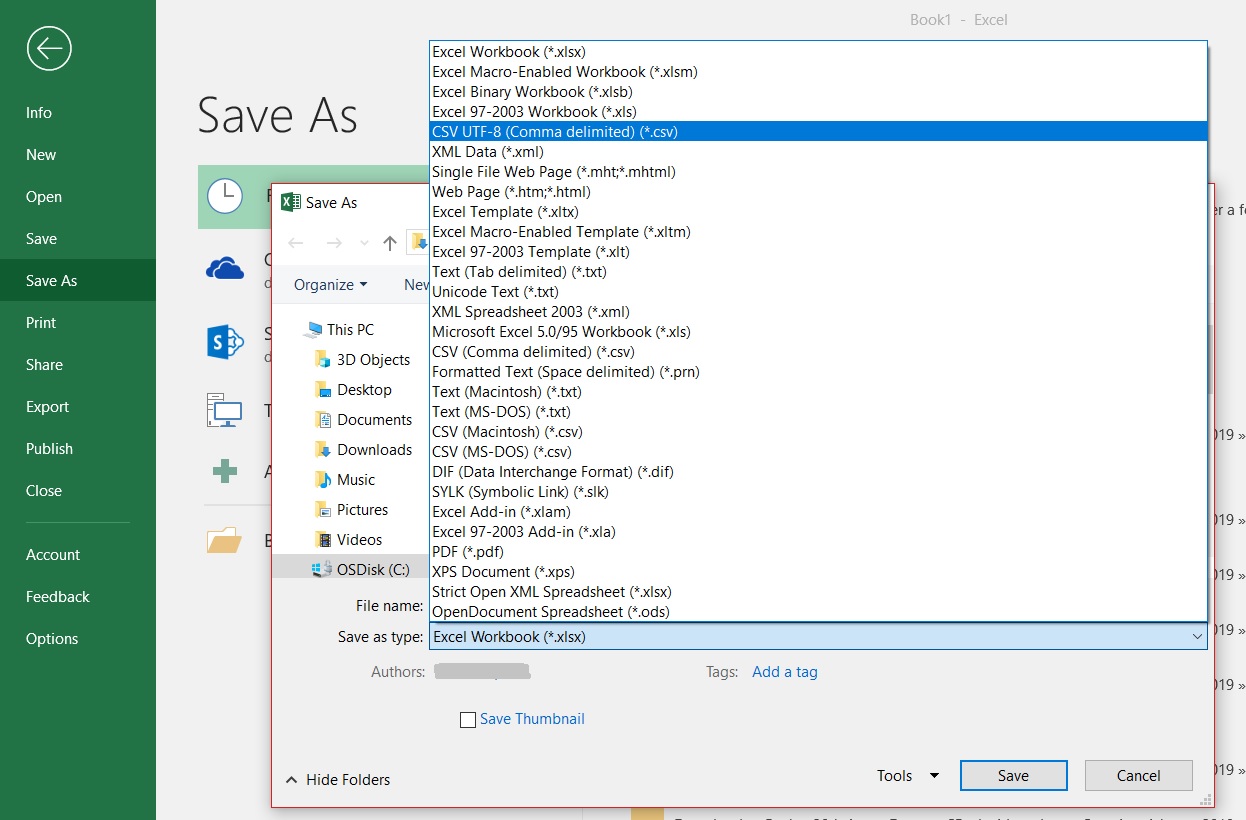Choose Excel Workbook (*.xlsx) type
The height and width of the screenshot is (820, 1246).
[818, 51]
